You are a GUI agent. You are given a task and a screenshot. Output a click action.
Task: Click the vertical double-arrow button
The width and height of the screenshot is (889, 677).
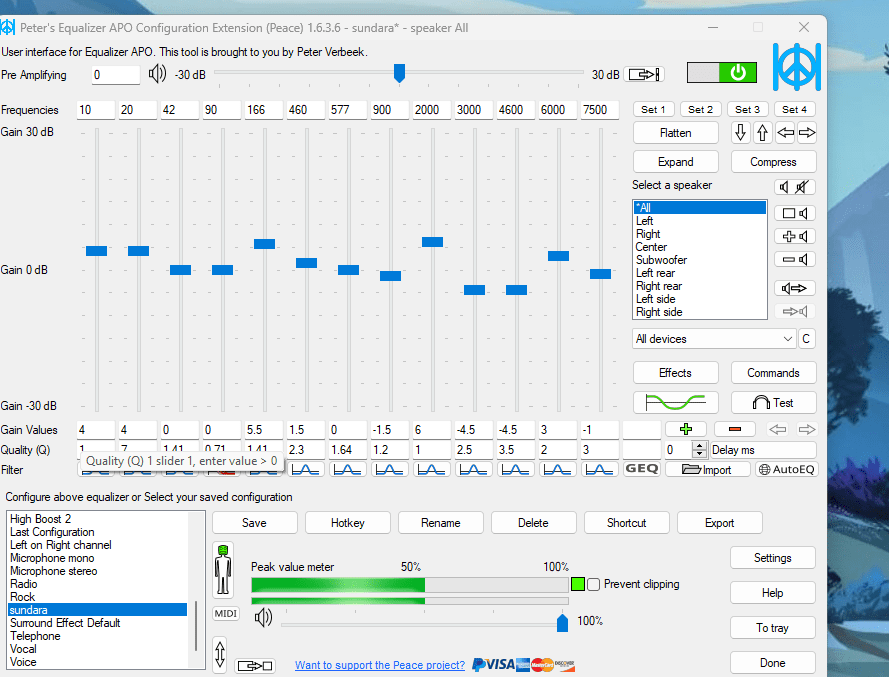[221, 654]
